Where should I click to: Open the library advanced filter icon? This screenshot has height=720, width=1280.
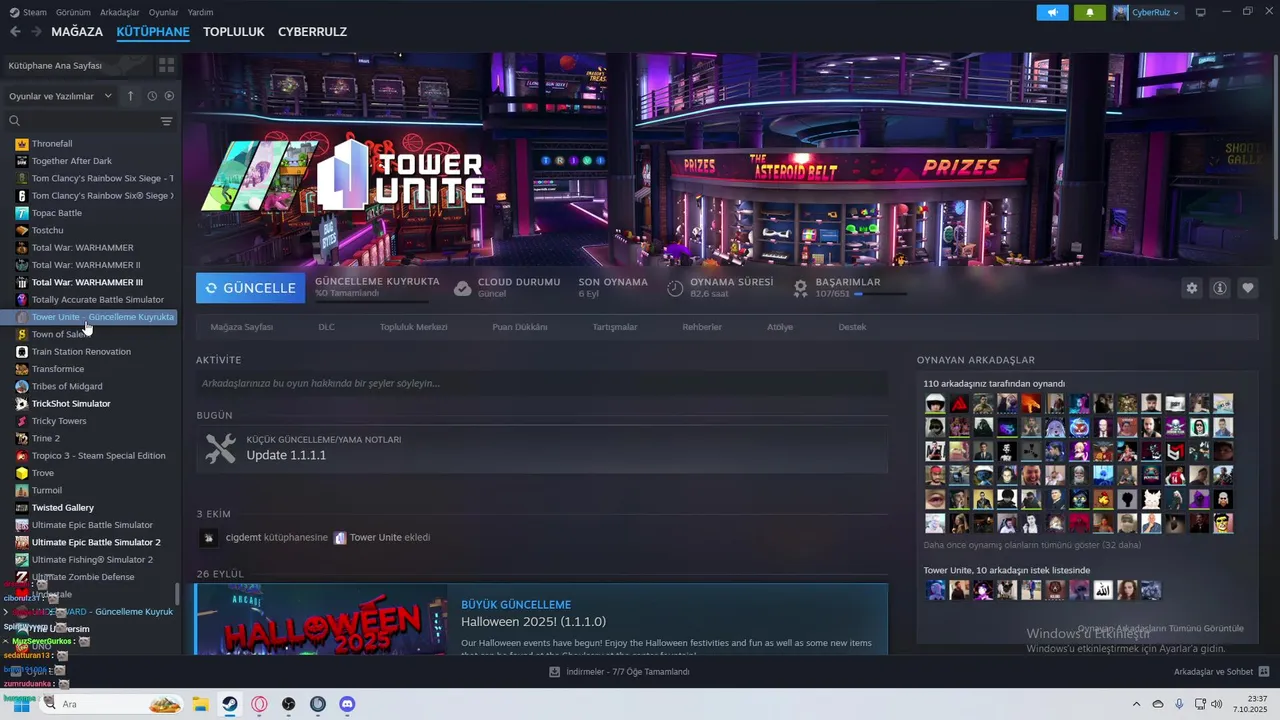(166, 121)
